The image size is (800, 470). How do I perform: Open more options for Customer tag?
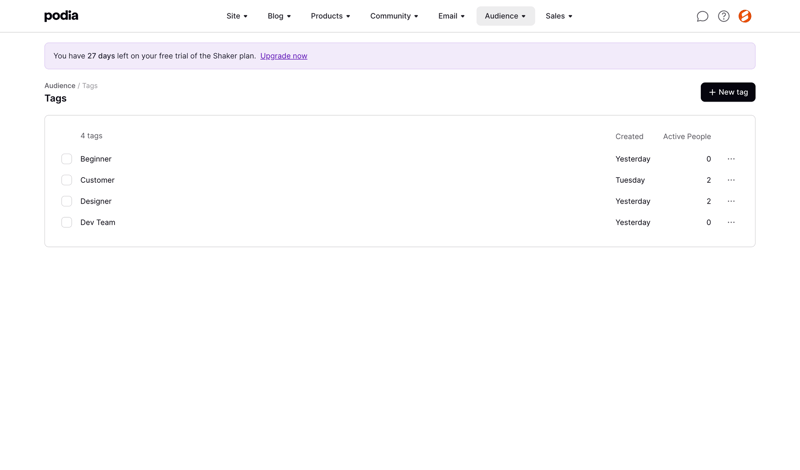coord(731,180)
